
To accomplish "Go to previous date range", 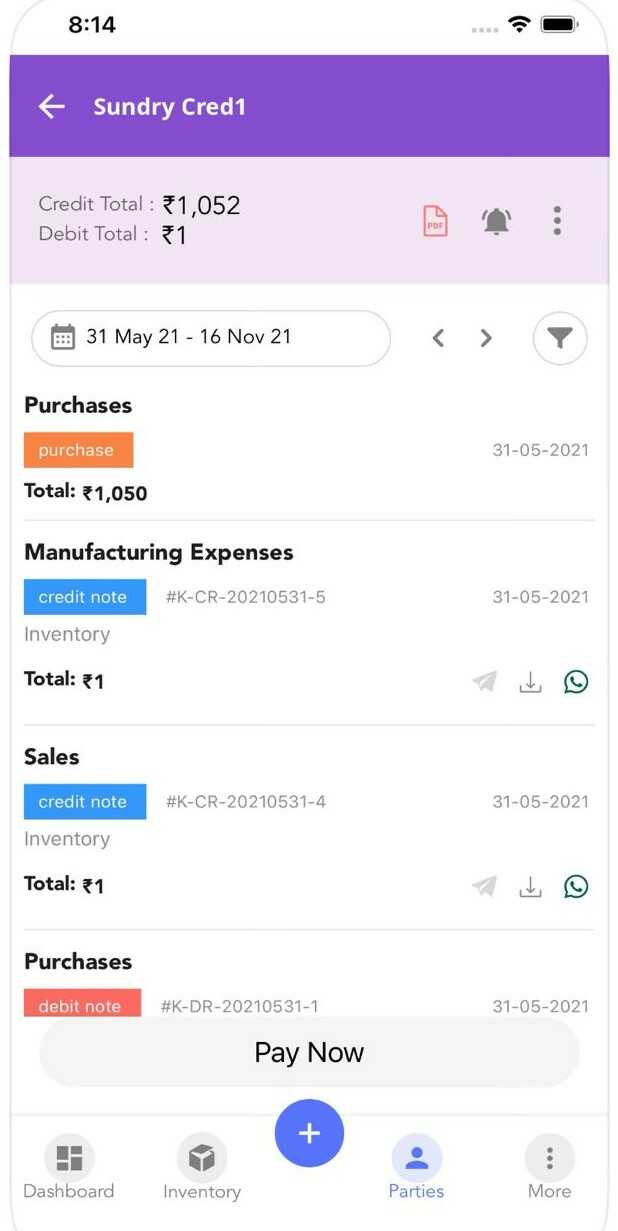I will [438, 338].
